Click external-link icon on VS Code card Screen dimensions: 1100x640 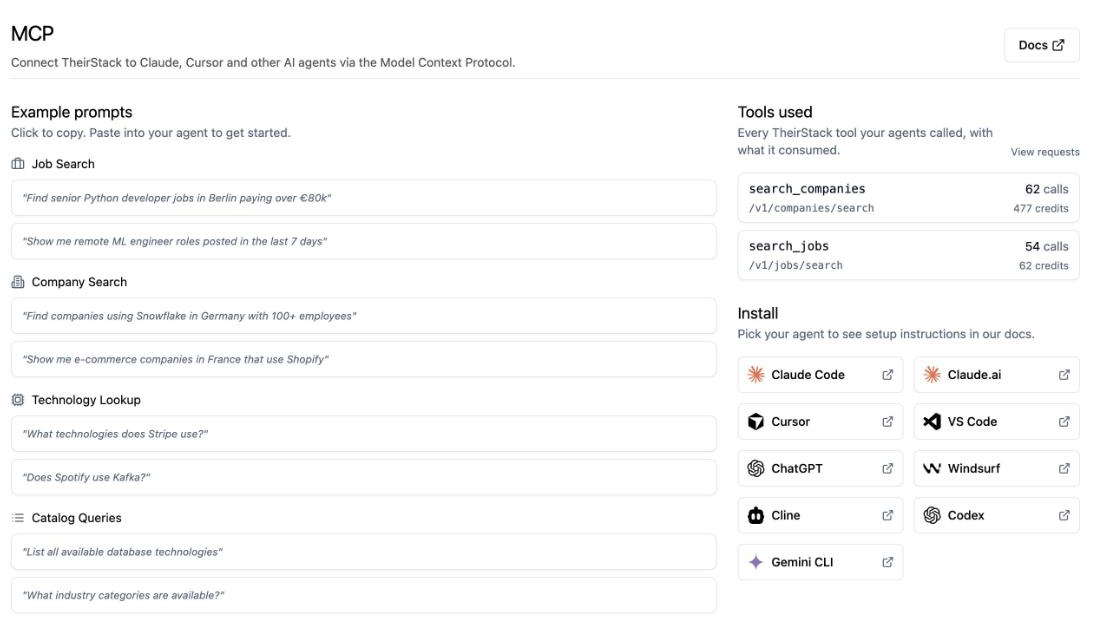[1064, 422]
